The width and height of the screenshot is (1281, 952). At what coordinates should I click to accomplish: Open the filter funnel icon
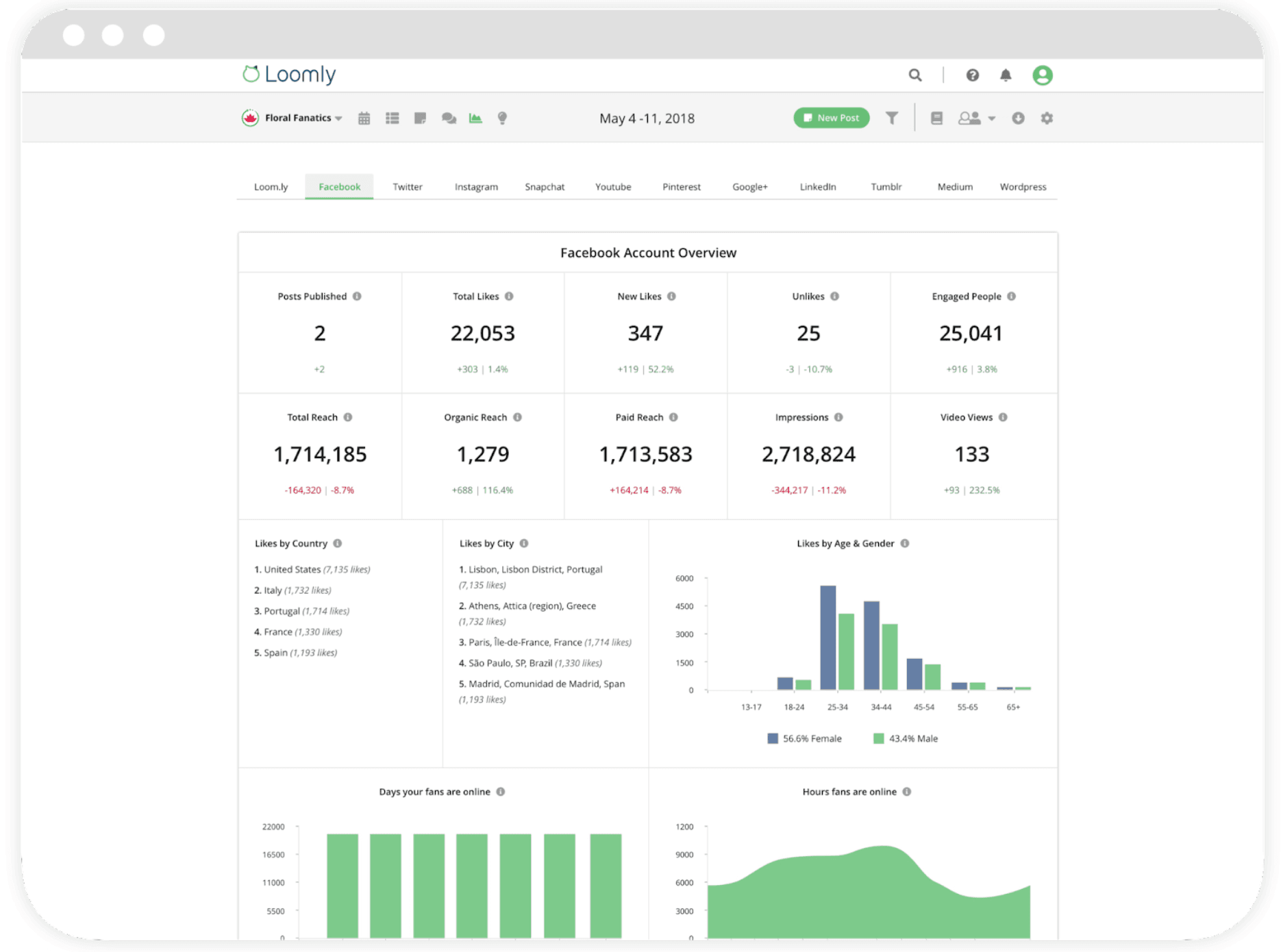pos(891,117)
